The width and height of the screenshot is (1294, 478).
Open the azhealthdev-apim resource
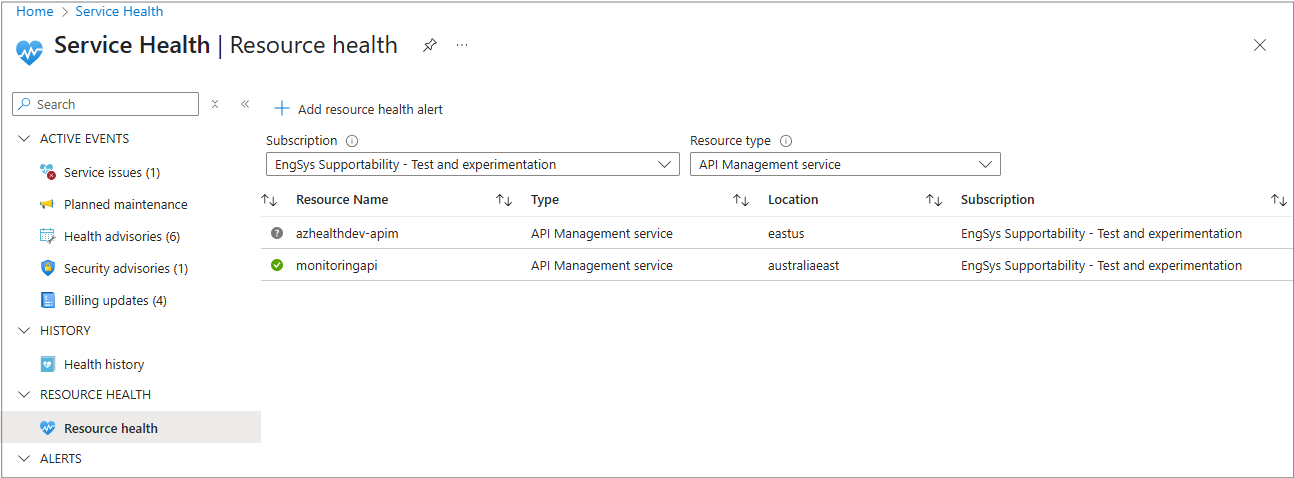coord(347,233)
